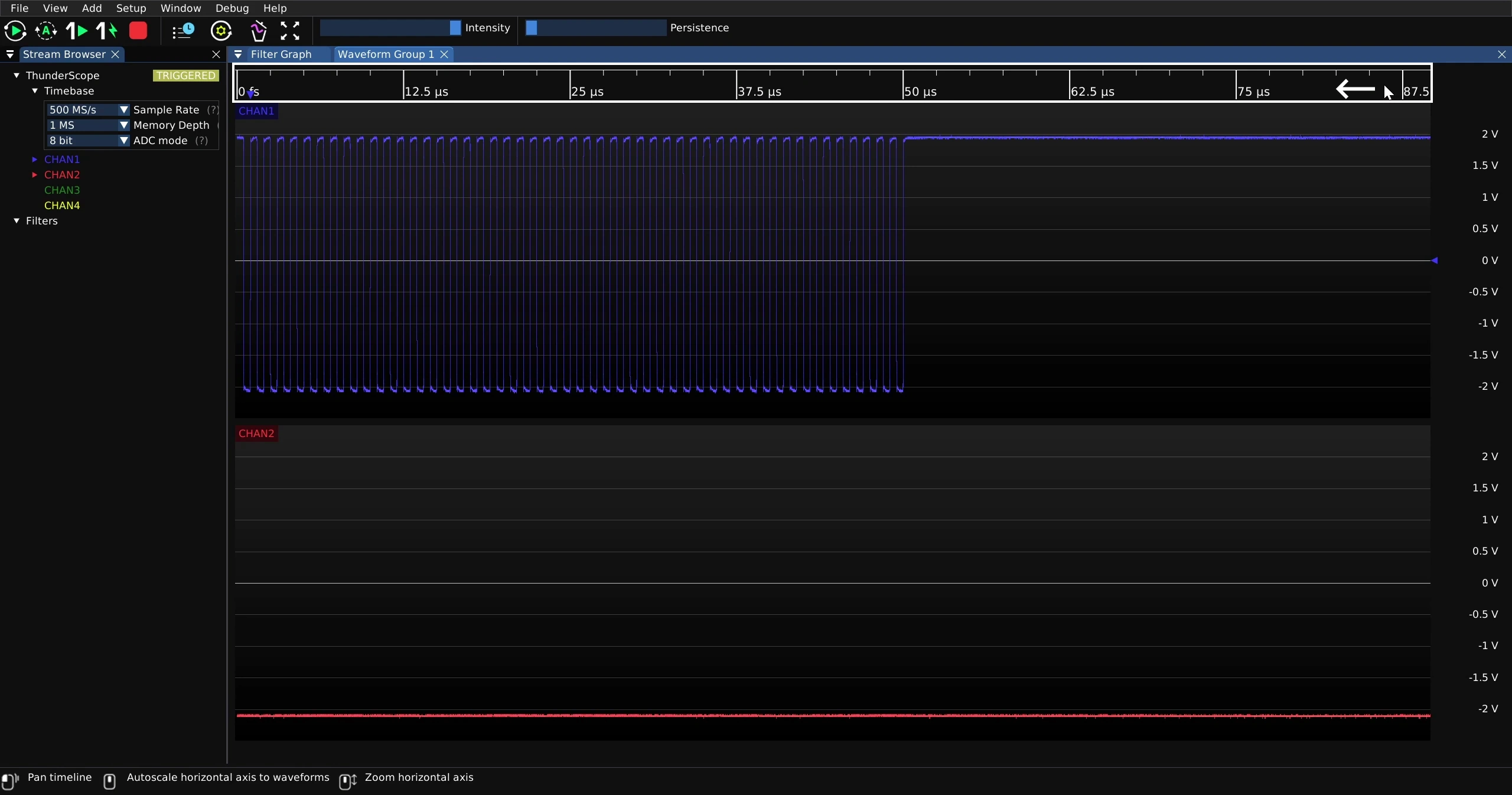Screen dimensions: 1512x795
Task: Close the Waveform Group 1 tab
Action: [444, 54]
